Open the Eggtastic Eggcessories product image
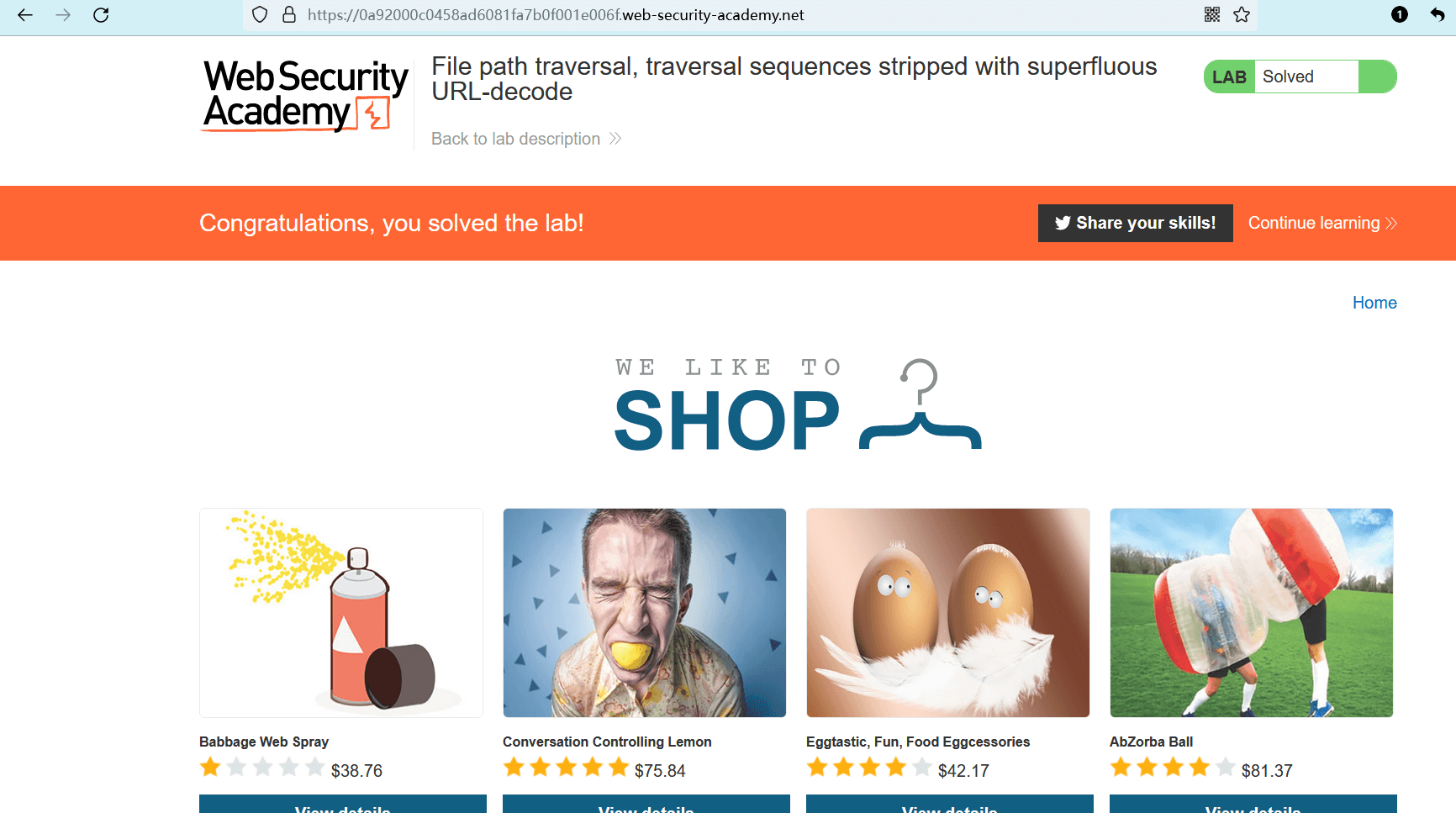Image resolution: width=1456 pixels, height=813 pixels. tap(948, 613)
